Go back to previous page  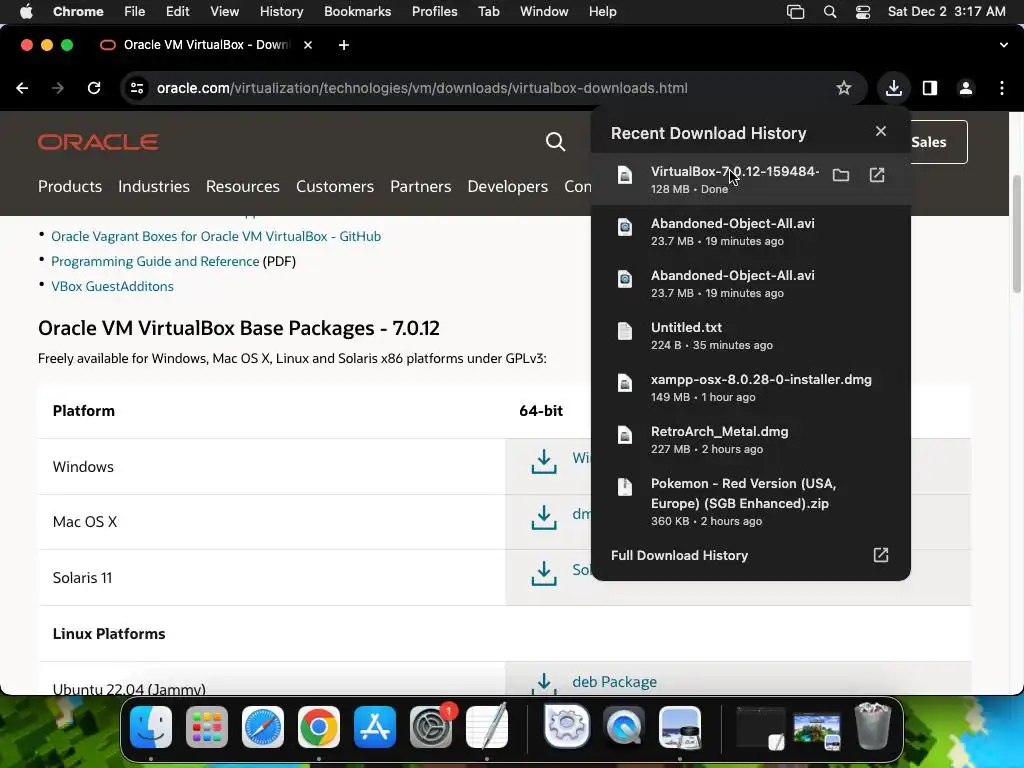coord(22,88)
